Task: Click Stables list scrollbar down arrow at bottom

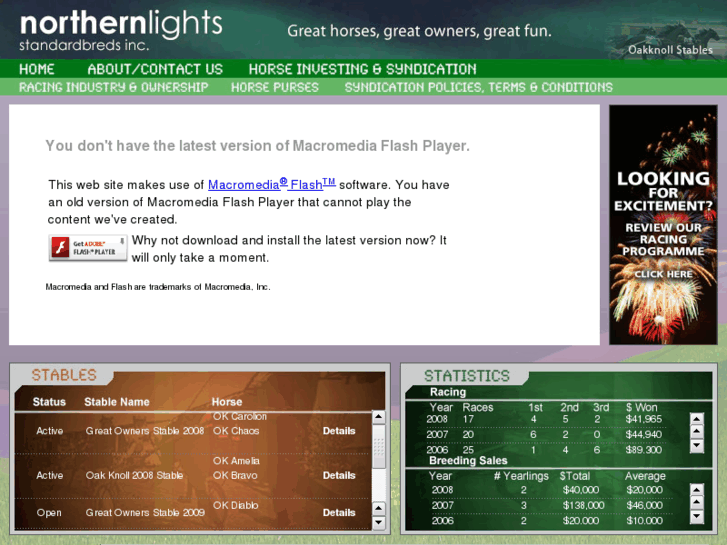Action: (x=379, y=522)
